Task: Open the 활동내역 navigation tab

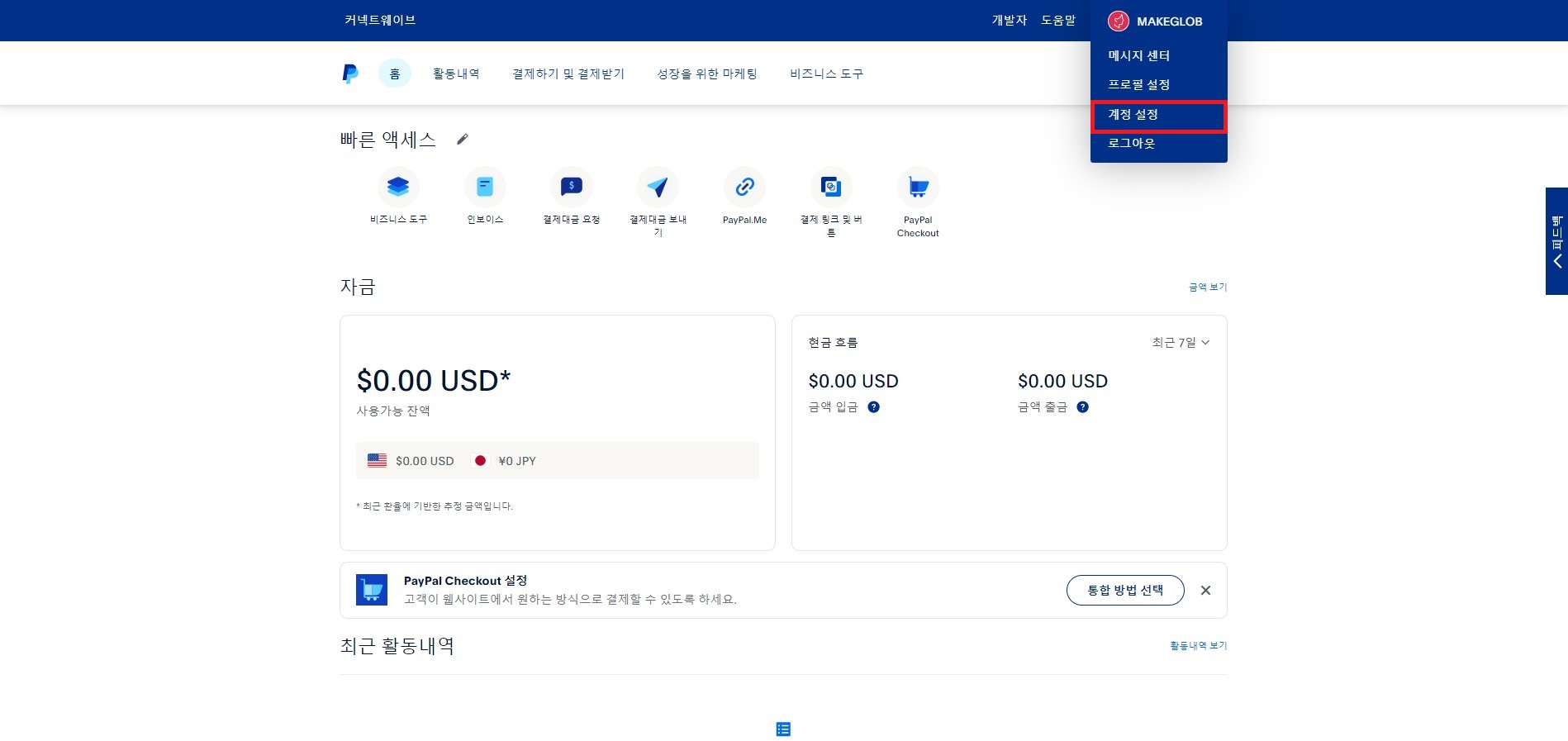Action: (456, 74)
